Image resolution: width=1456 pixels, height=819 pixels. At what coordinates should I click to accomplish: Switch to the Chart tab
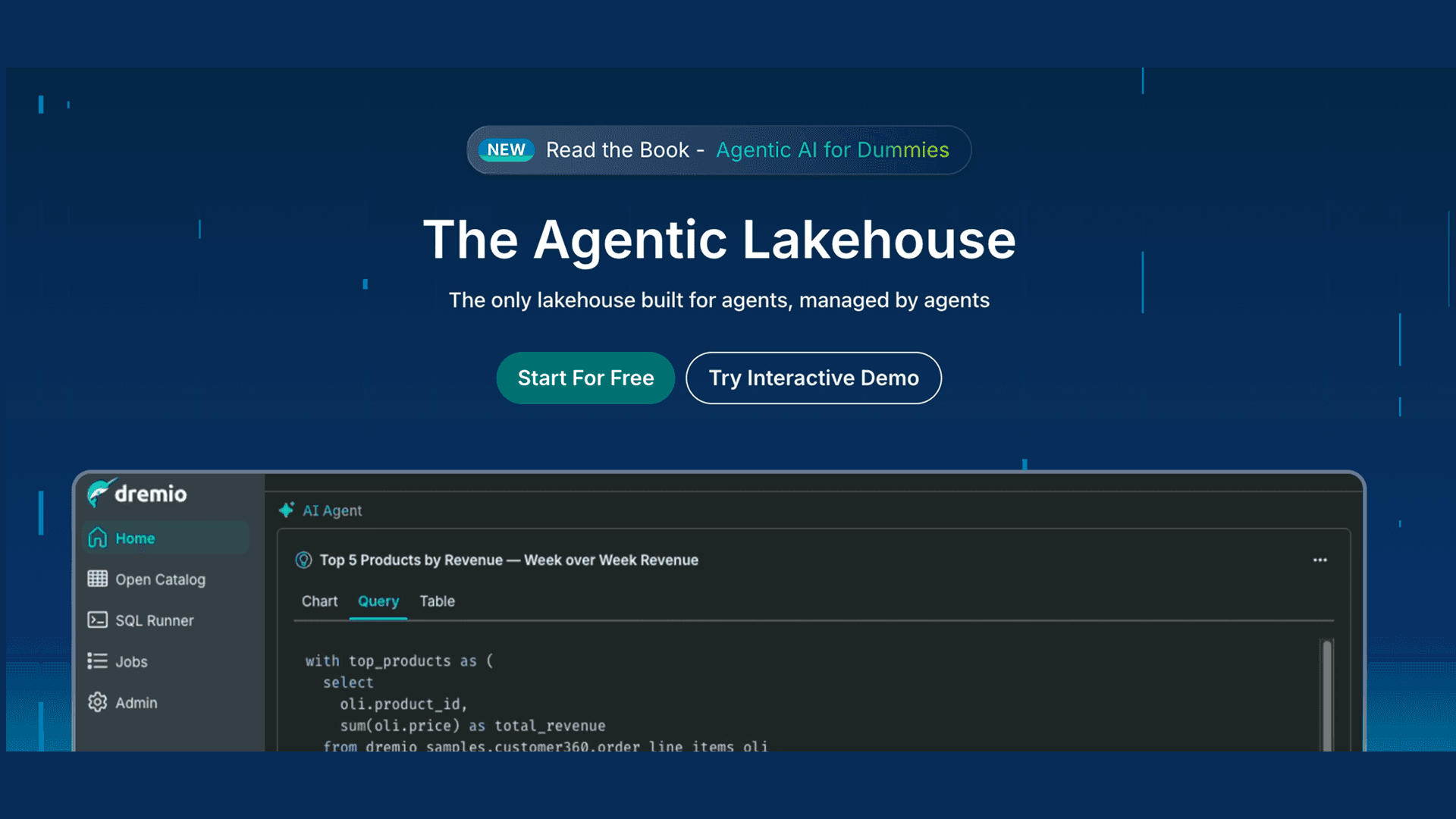[x=319, y=601]
